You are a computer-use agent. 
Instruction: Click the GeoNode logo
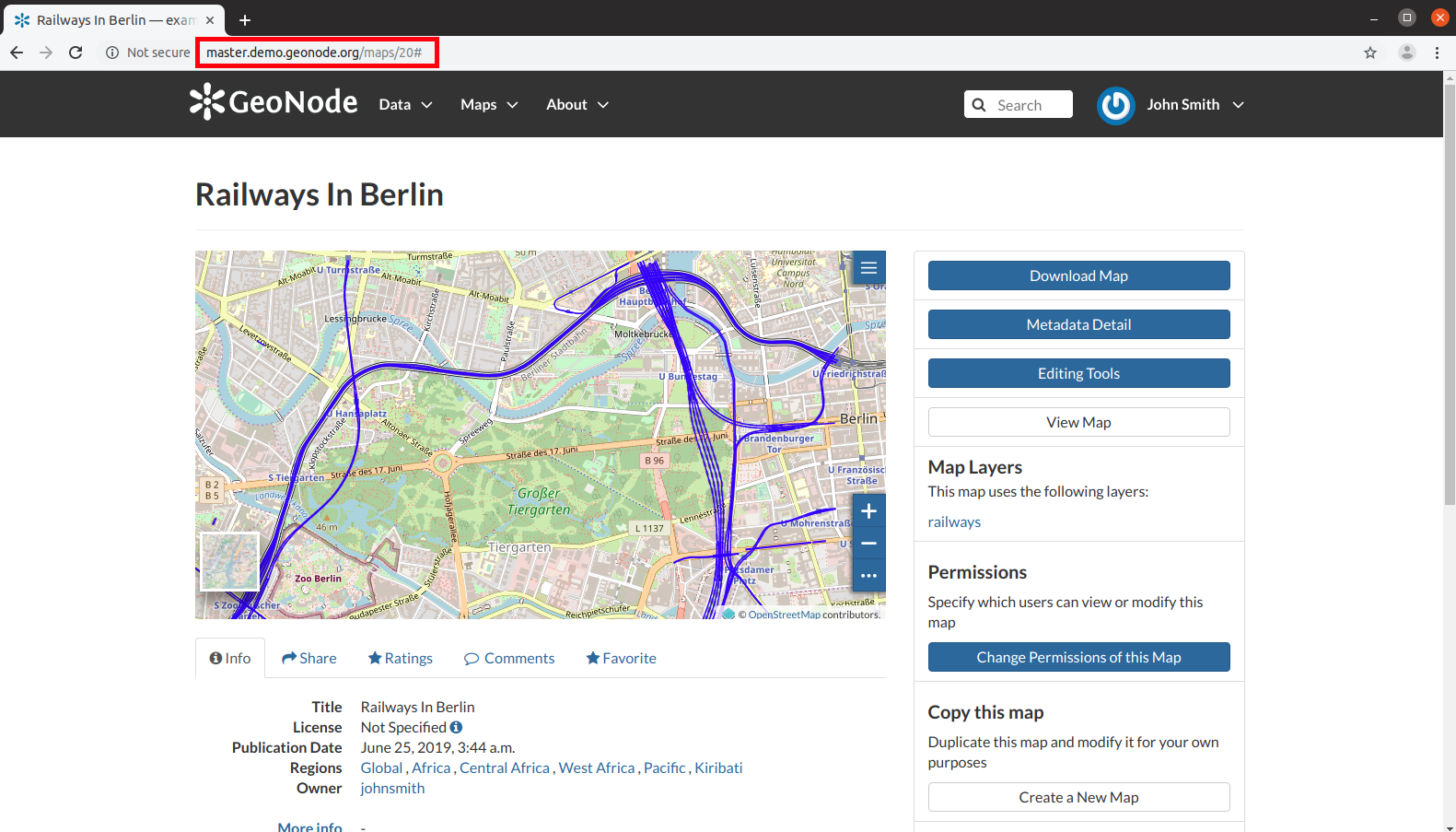point(274,102)
